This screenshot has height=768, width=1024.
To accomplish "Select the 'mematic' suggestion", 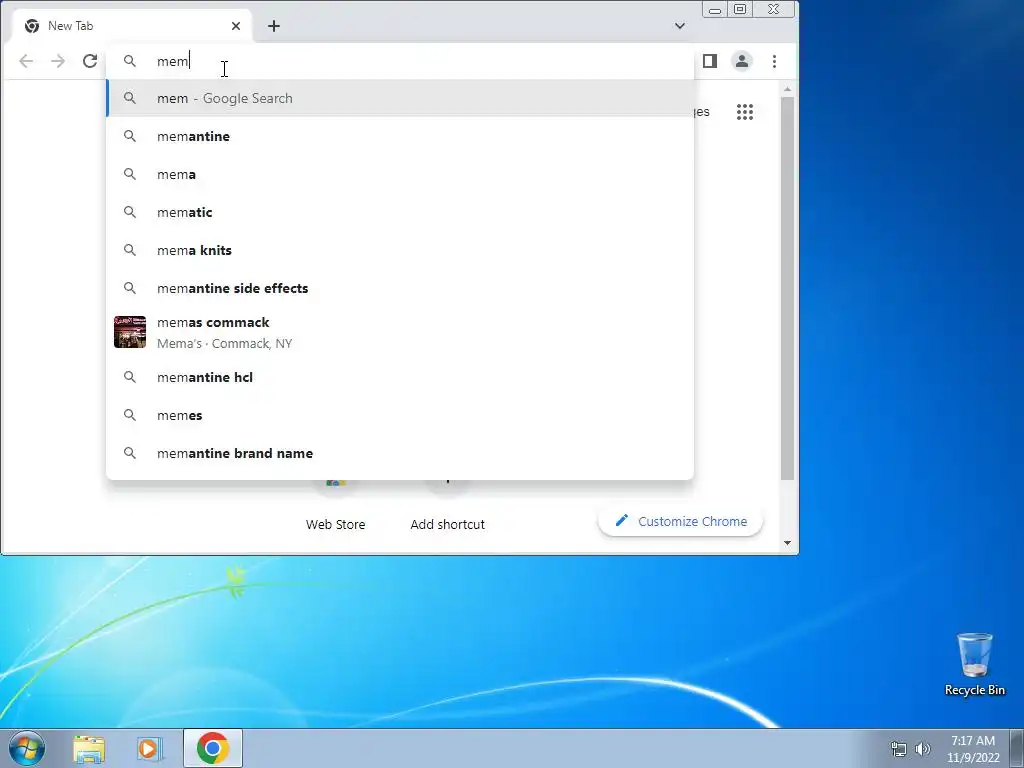I will pos(400,212).
